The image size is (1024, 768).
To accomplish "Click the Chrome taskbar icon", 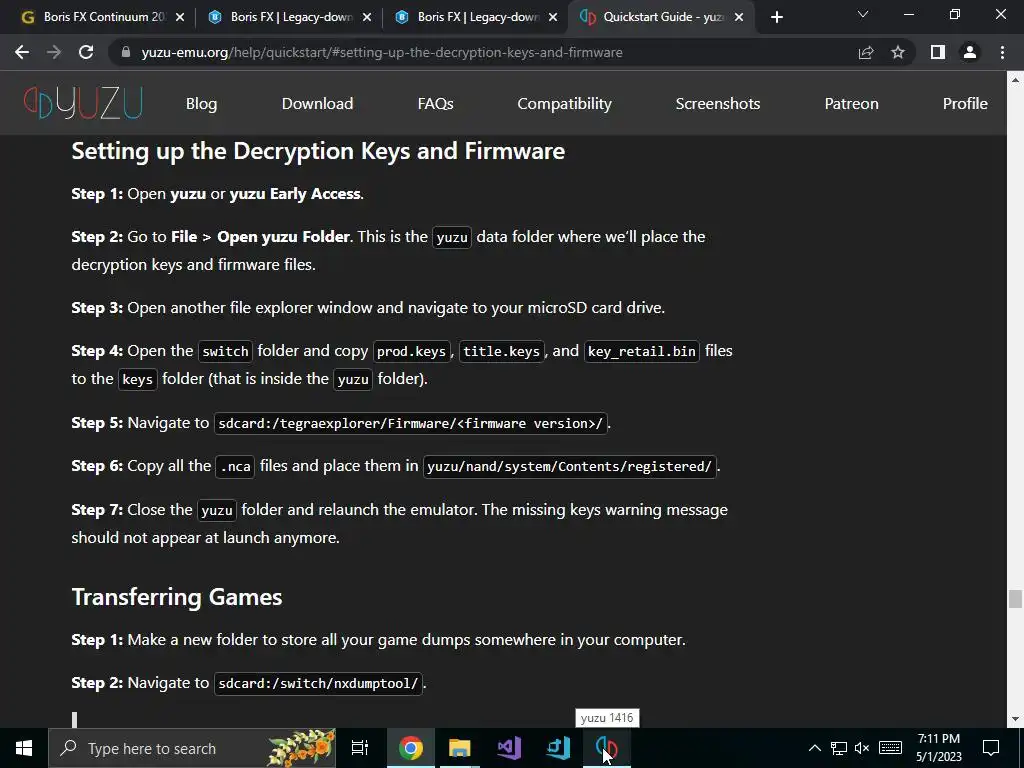I will coord(411,748).
